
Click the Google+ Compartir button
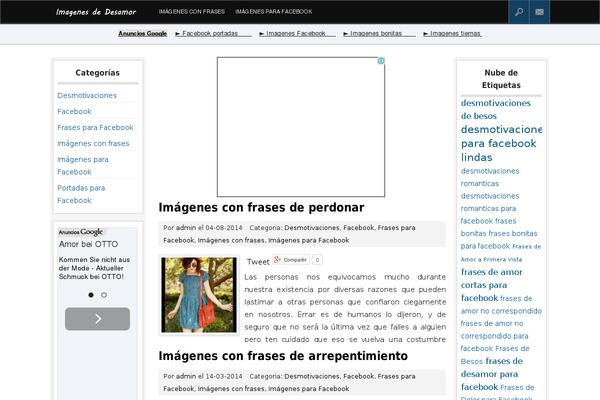click(x=291, y=260)
